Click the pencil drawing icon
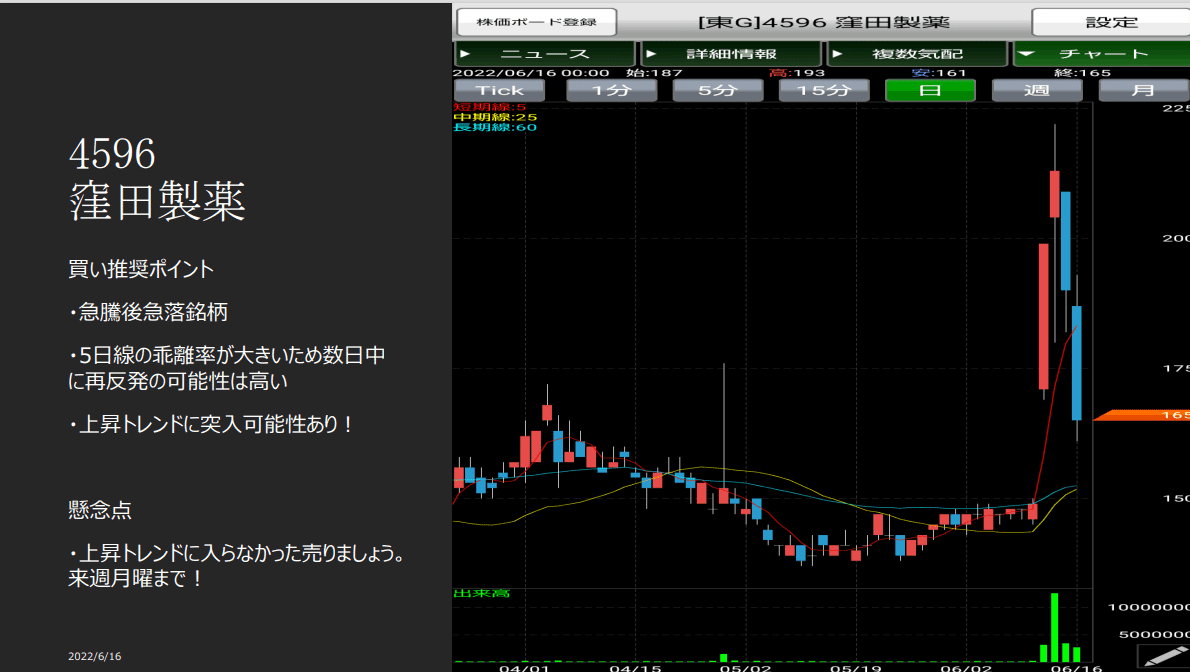The width and height of the screenshot is (1190, 672). [1165, 657]
